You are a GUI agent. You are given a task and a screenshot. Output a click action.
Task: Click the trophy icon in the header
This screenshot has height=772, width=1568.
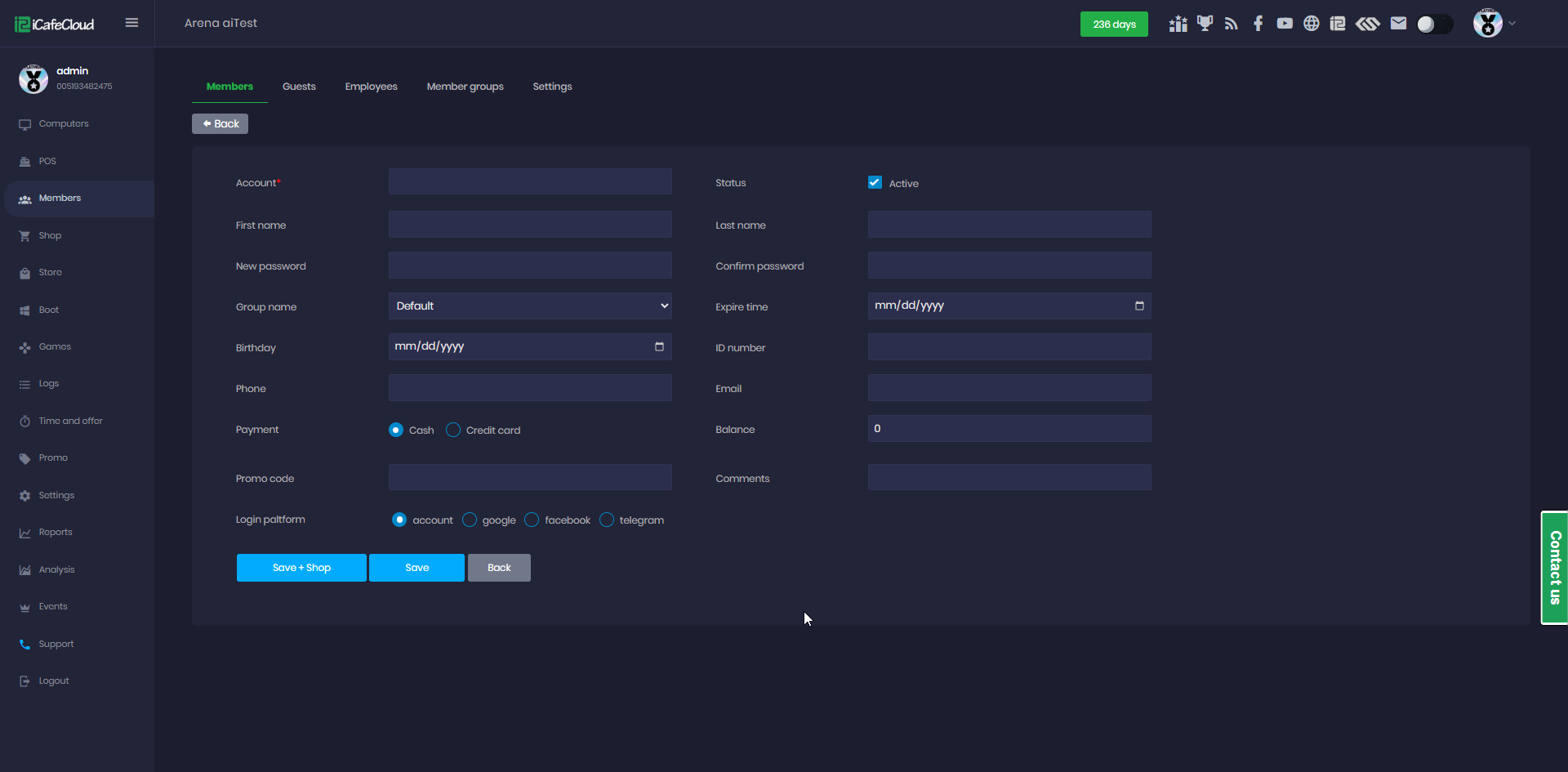pyautogui.click(x=1205, y=24)
